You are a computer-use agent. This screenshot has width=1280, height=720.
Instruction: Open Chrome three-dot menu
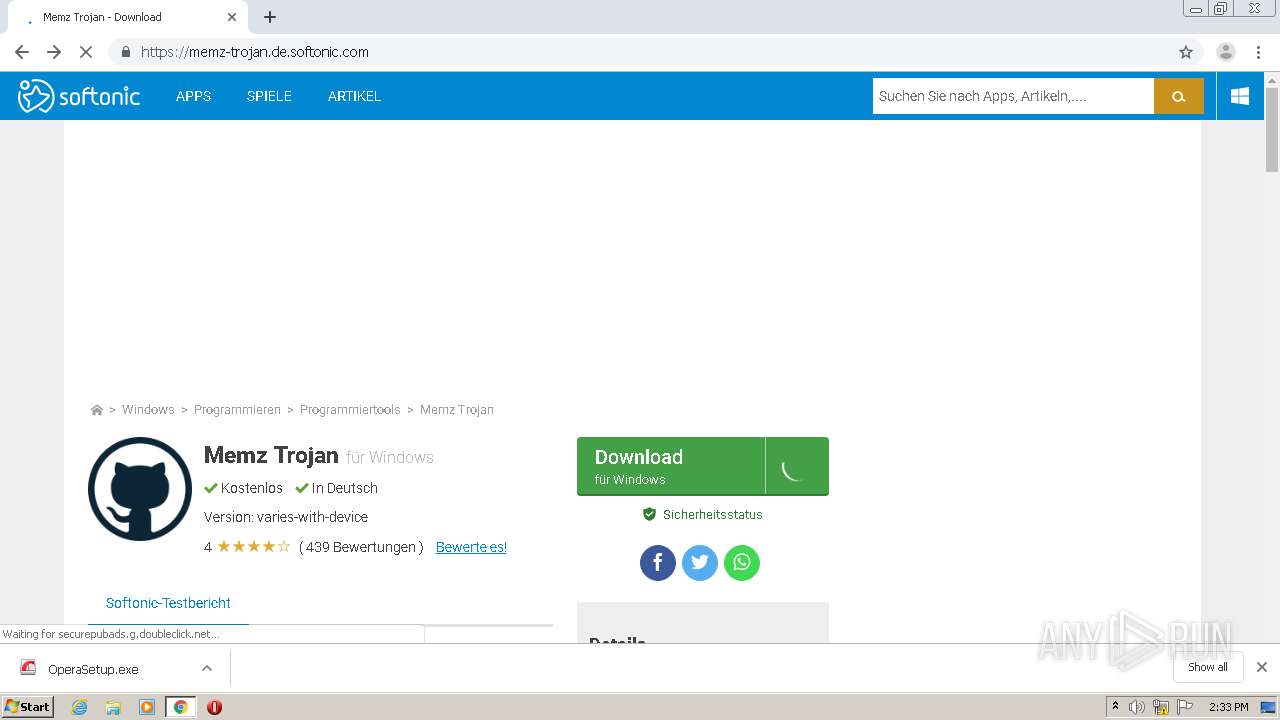coord(1258,52)
